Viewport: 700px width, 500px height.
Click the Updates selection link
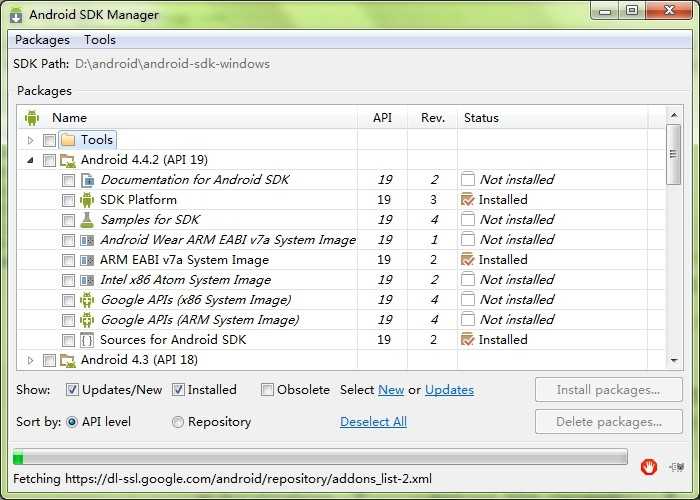click(x=449, y=390)
